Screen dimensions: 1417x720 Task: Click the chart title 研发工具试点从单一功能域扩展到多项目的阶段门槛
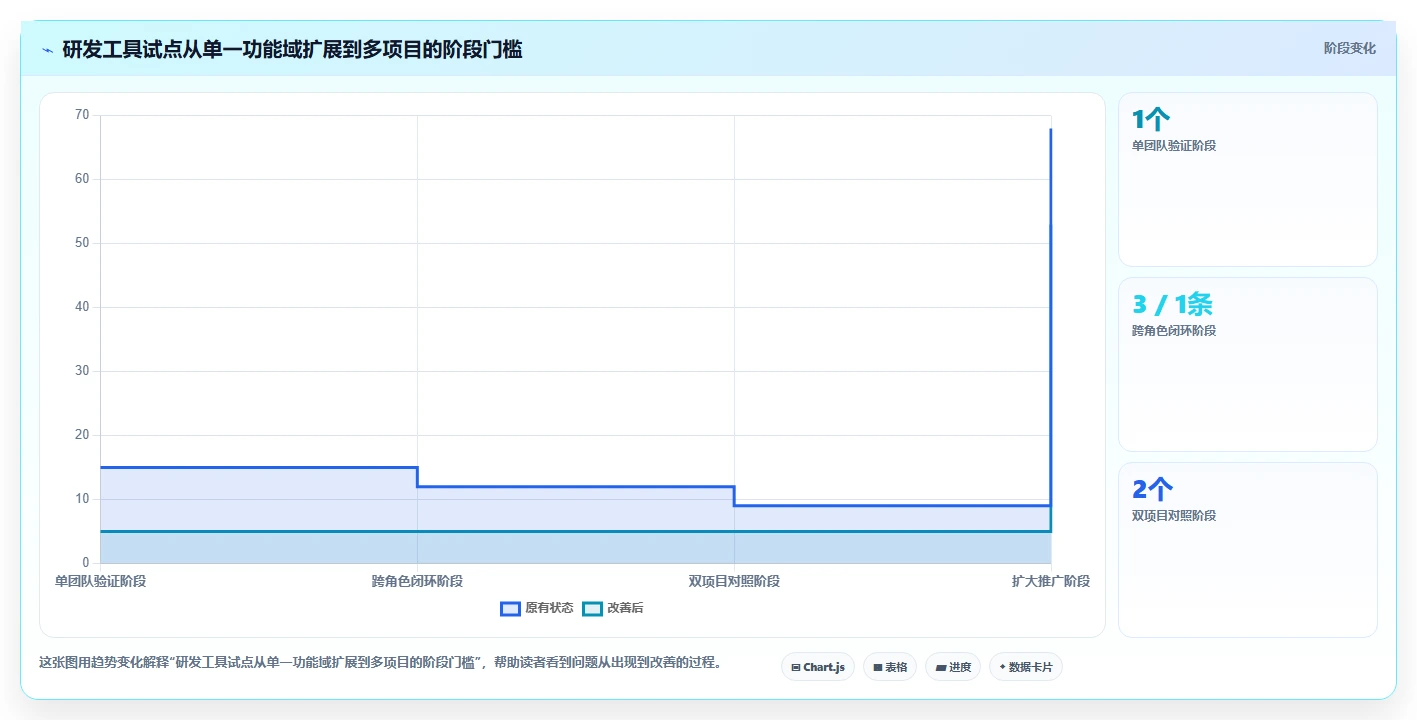pyautogui.click(x=292, y=49)
